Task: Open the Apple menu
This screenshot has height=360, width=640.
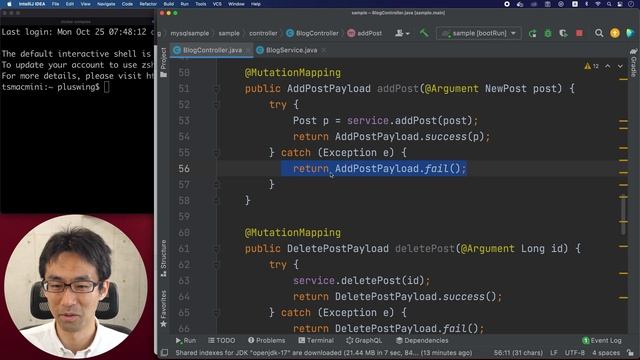Action: tap(9, 4)
